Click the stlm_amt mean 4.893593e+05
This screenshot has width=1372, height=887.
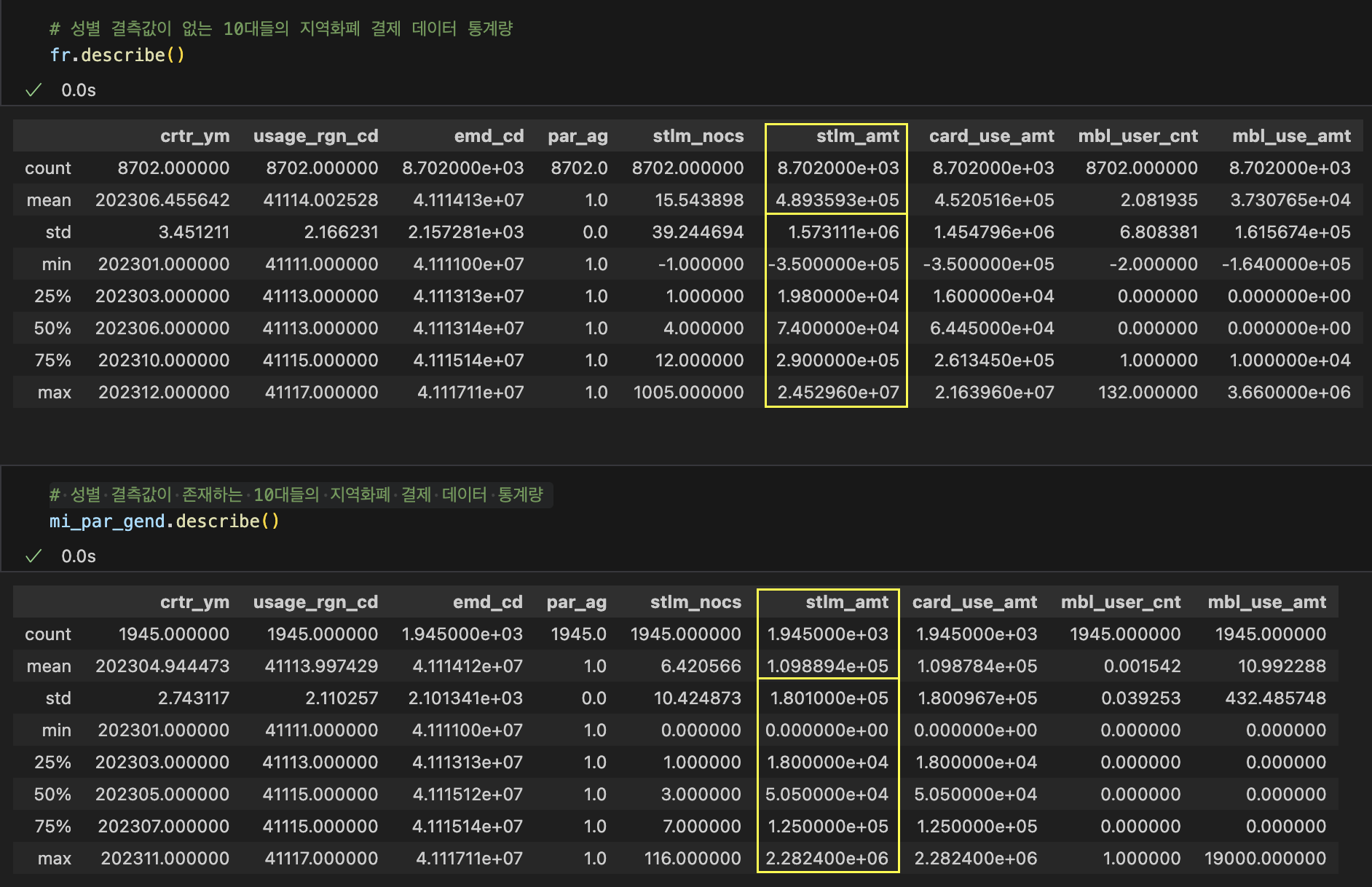(x=837, y=200)
